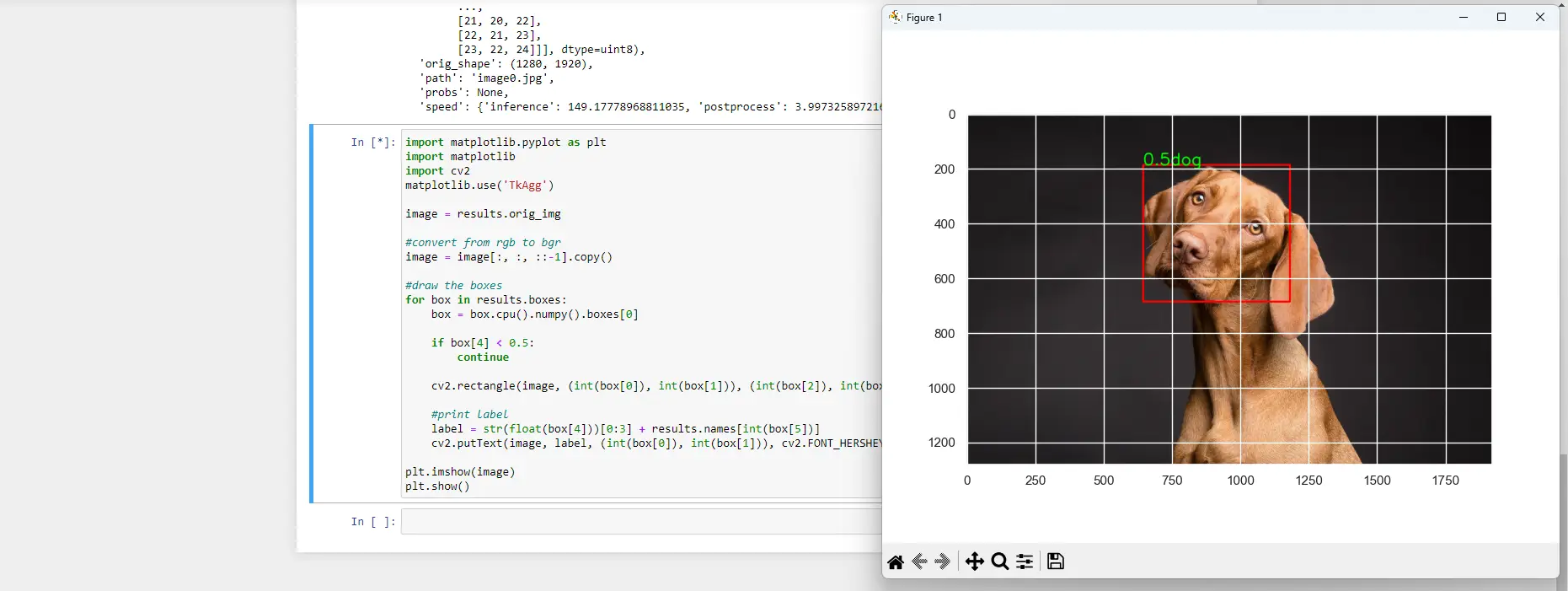Viewport: 1568px width, 591px height.
Task: Activate the Pan axes tool
Action: pos(974,561)
